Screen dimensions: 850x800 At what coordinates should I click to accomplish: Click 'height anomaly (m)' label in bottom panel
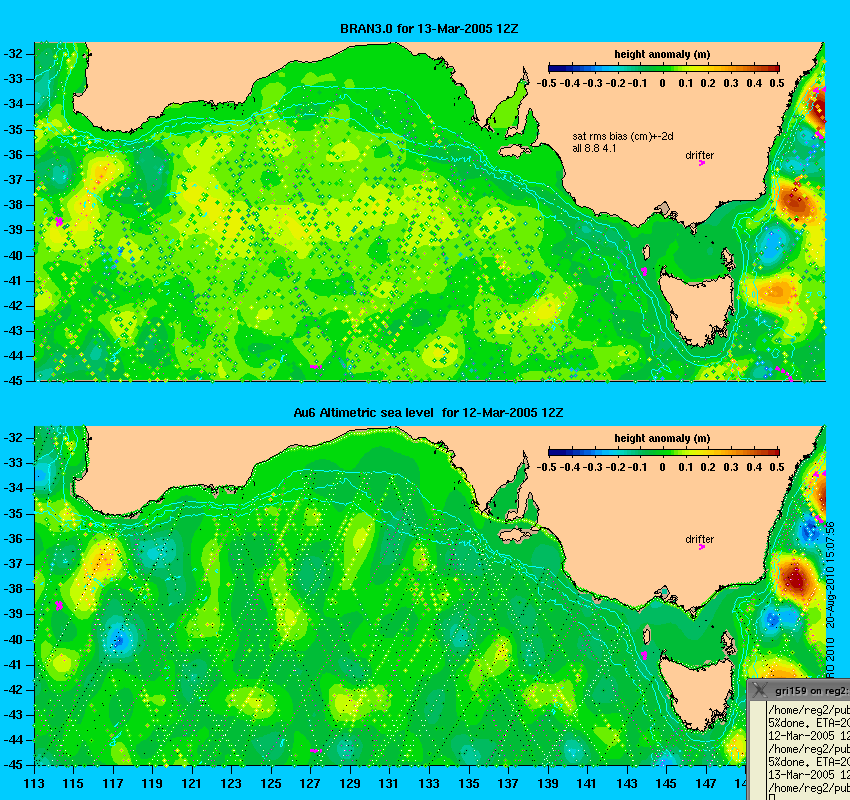[x=662, y=438]
